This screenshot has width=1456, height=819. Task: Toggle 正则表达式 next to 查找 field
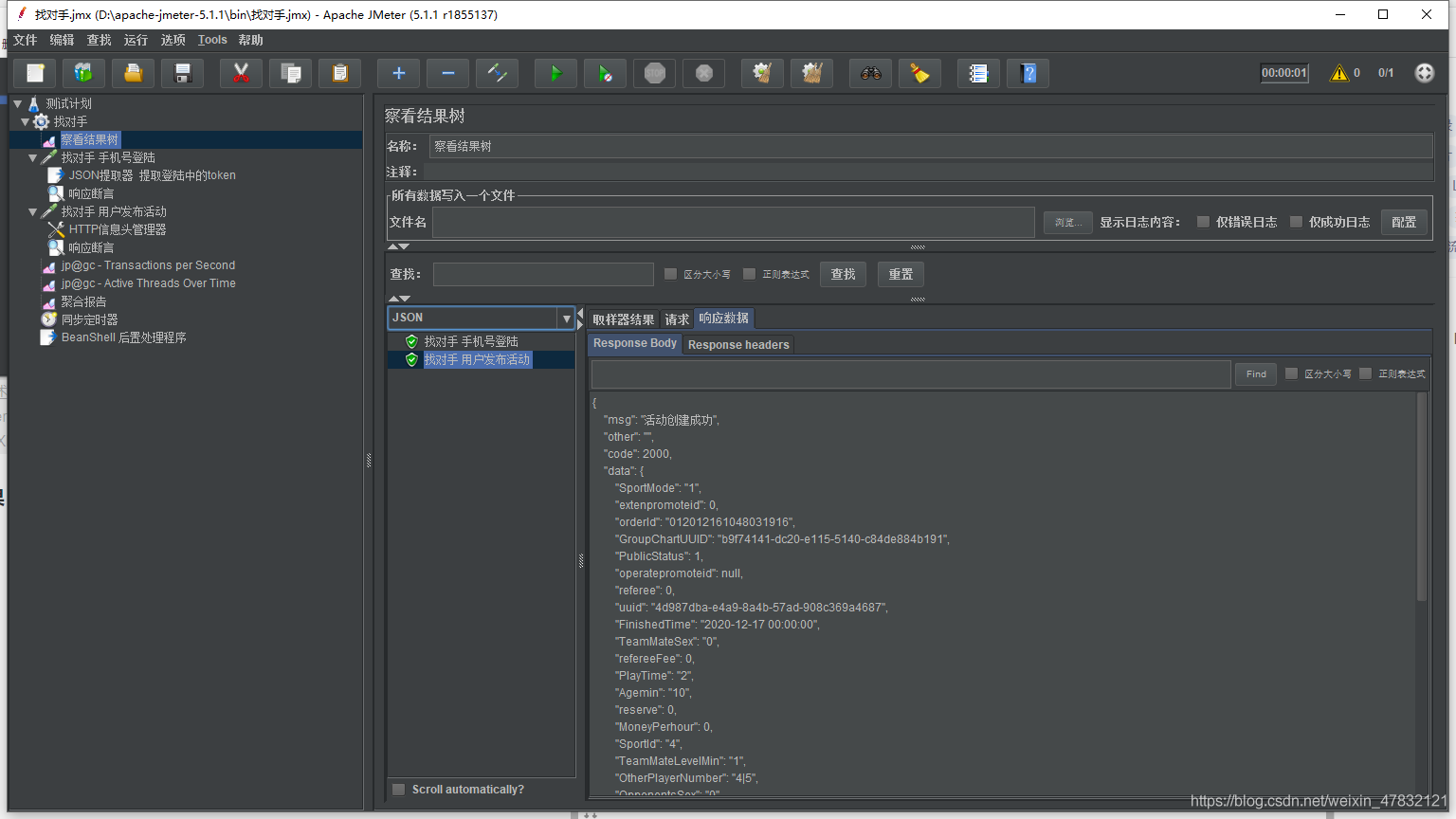[750, 274]
